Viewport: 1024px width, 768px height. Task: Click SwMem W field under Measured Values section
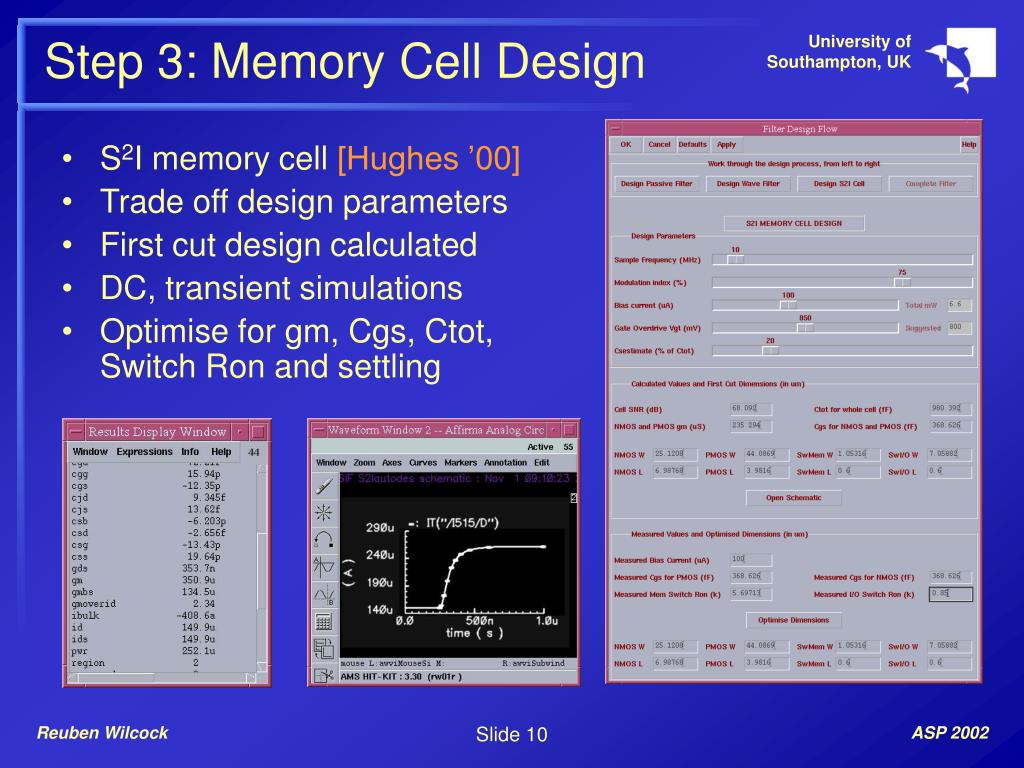858,646
